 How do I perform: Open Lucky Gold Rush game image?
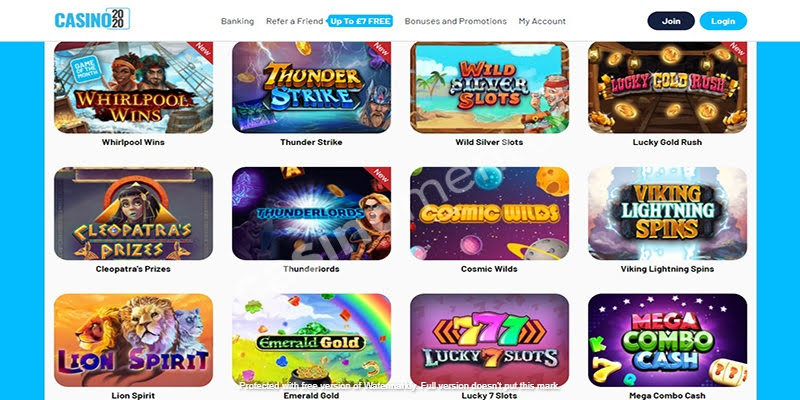667,87
